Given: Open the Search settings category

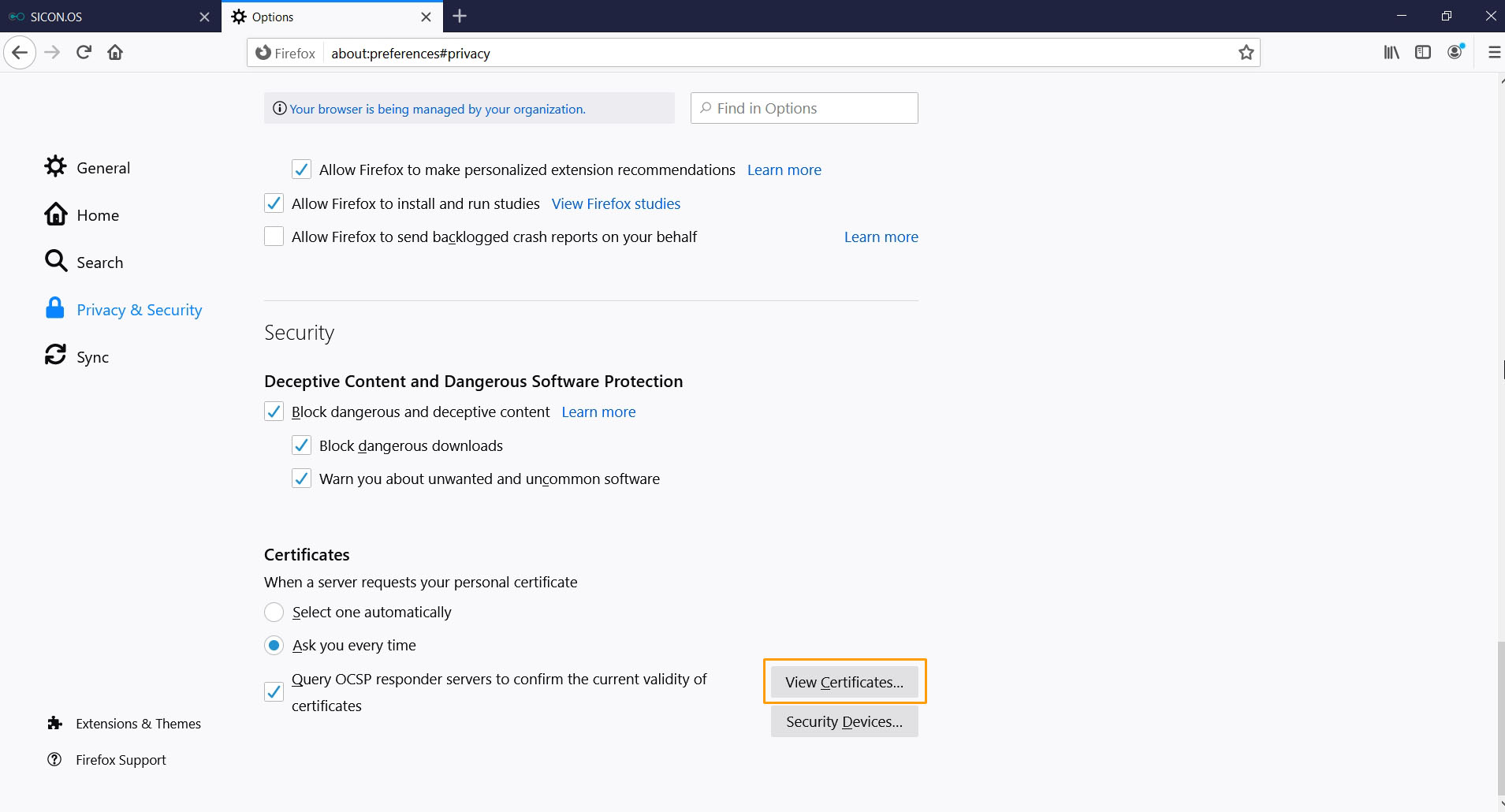Looking at the screenshot, I should [x=99, y=263].
